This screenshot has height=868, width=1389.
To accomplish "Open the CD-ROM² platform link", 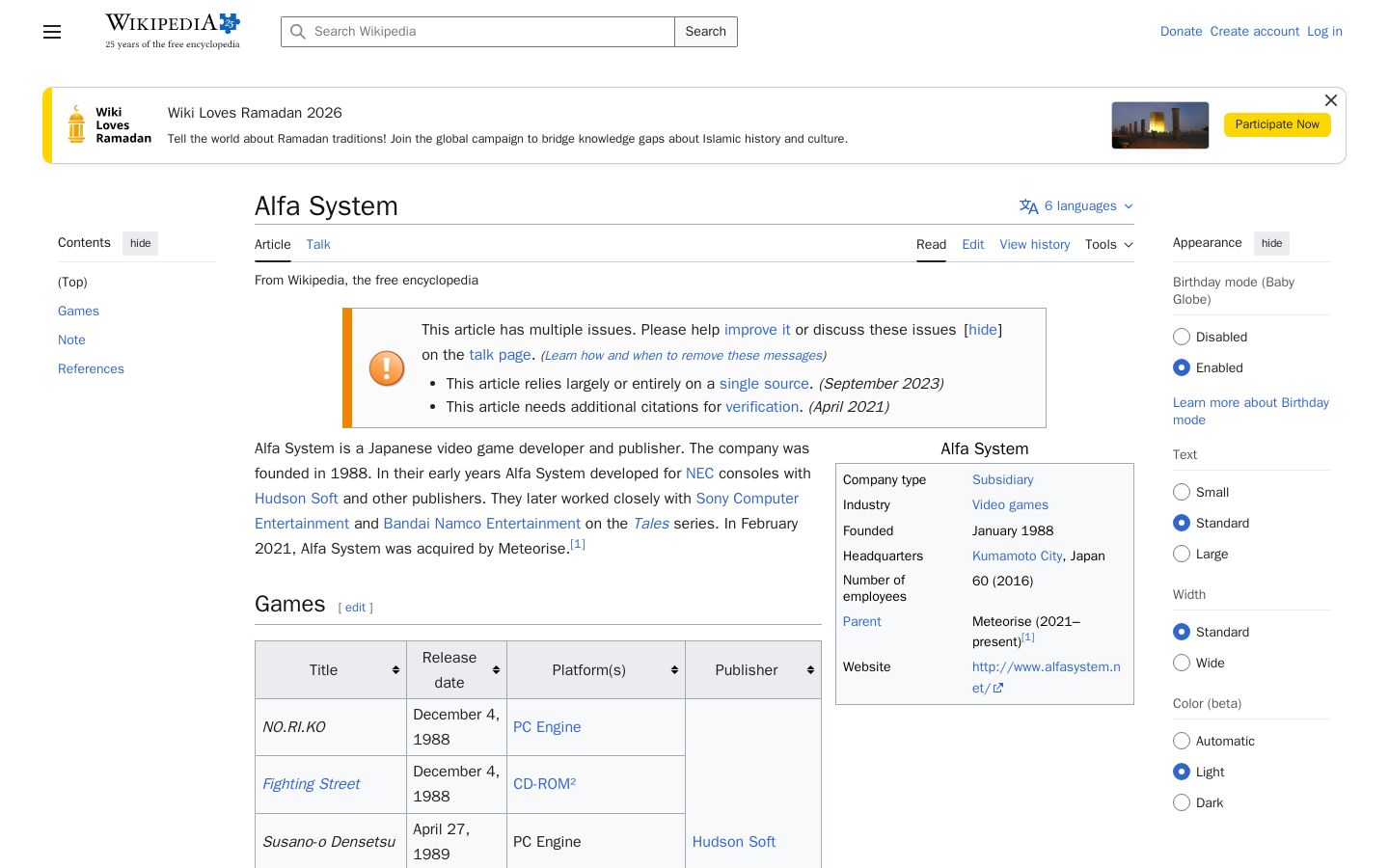I will tap(544, 784).
